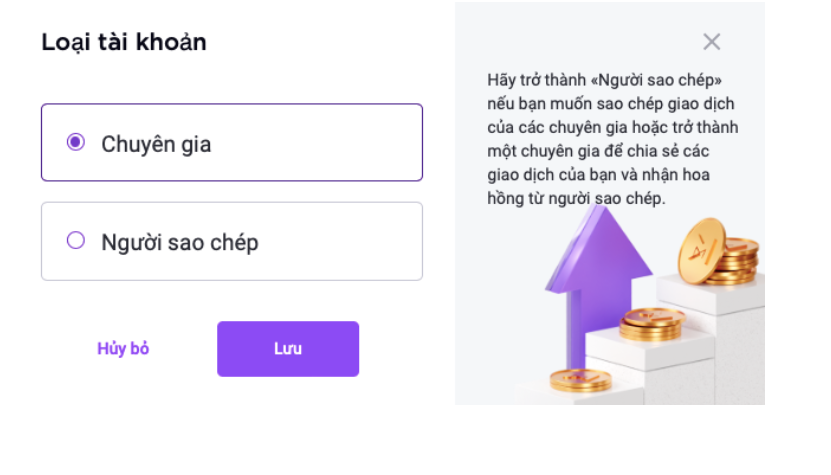Click the gold coin stack on the middle step
Screen dimensions: 831x475
pos(651,324)
